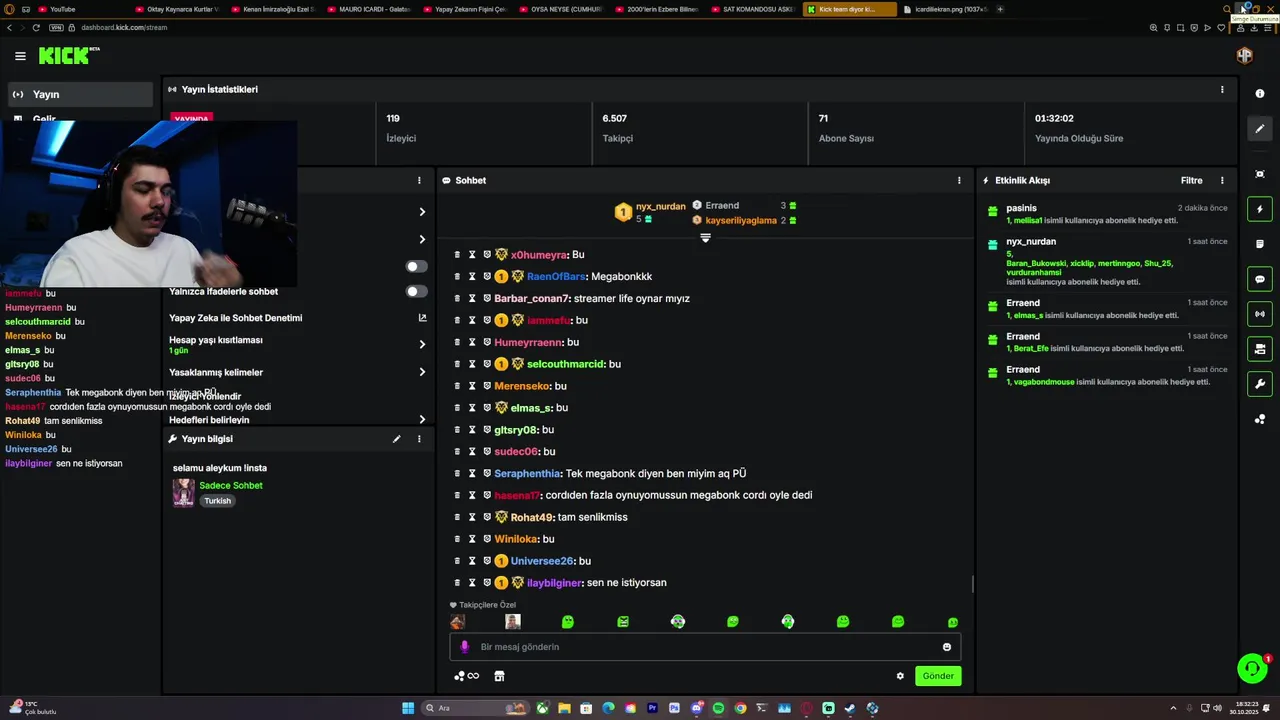Delete x0humeyra's message with the trash icon
The image size is (1280, 720).
[x=457, y=255]
